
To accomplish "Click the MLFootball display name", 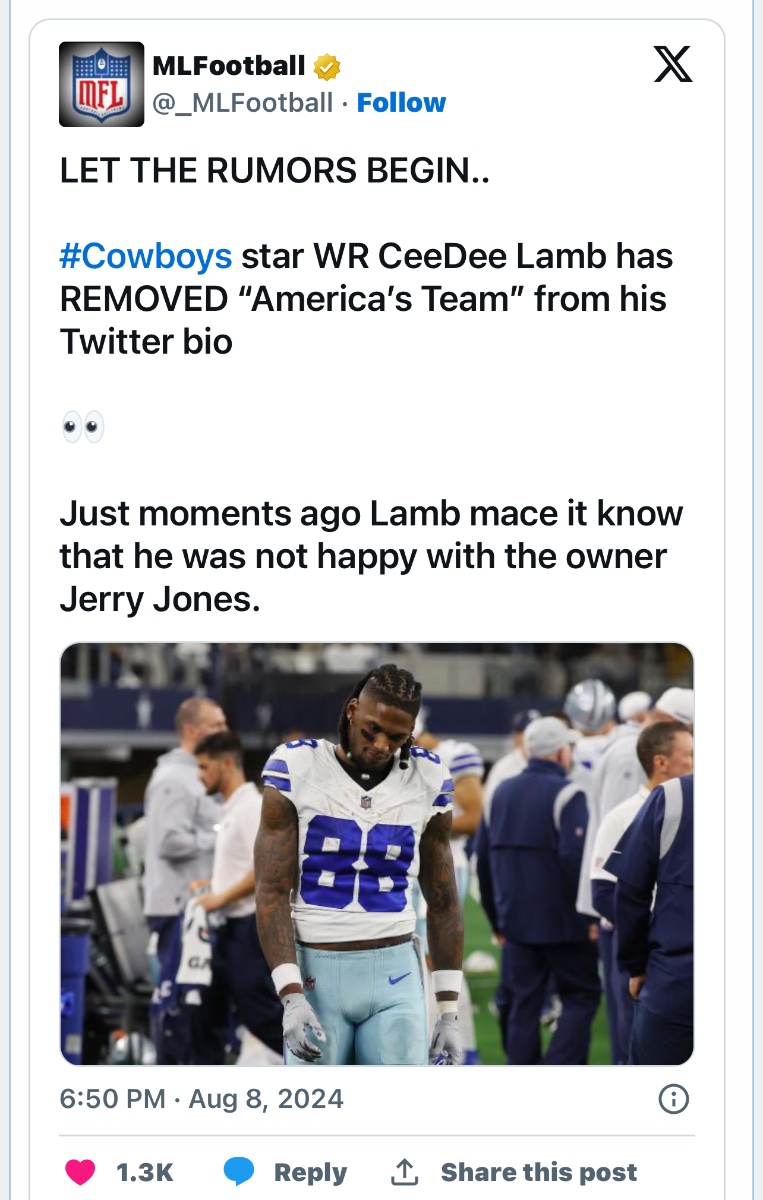I will tap(229, 67).
